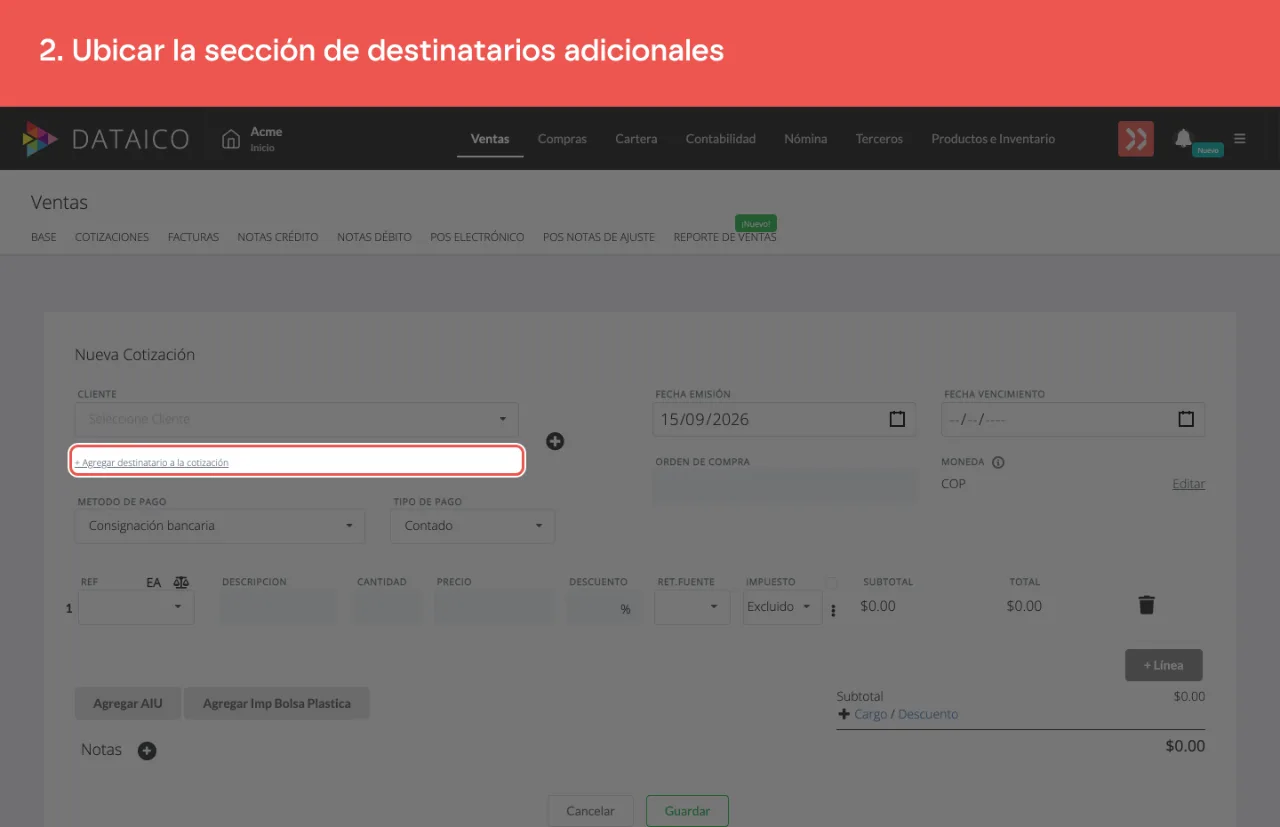
Task: Add a row with + Línea button
Action: [x=1163, y=665]
